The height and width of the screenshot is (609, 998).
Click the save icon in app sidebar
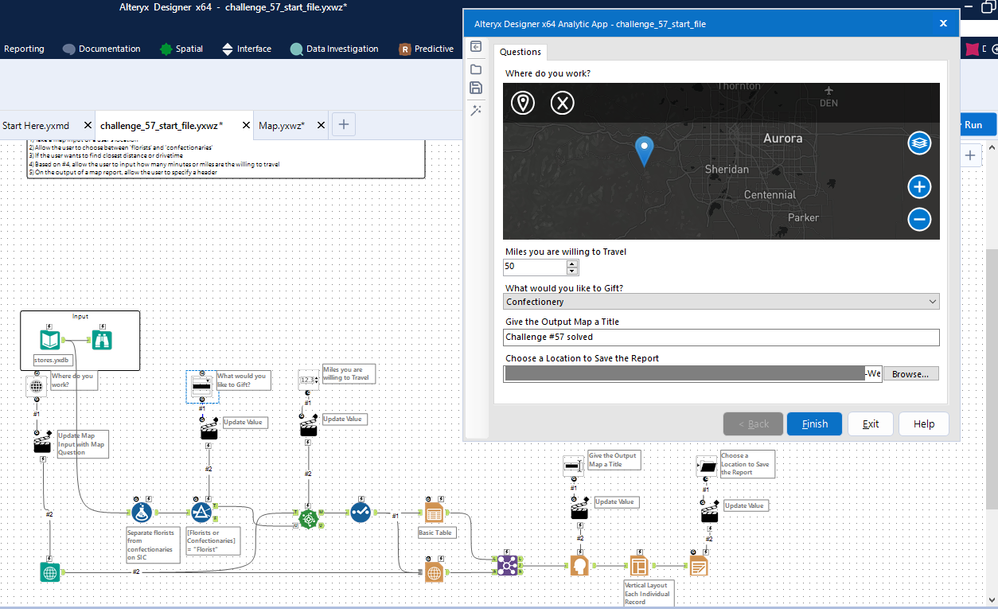475,88
